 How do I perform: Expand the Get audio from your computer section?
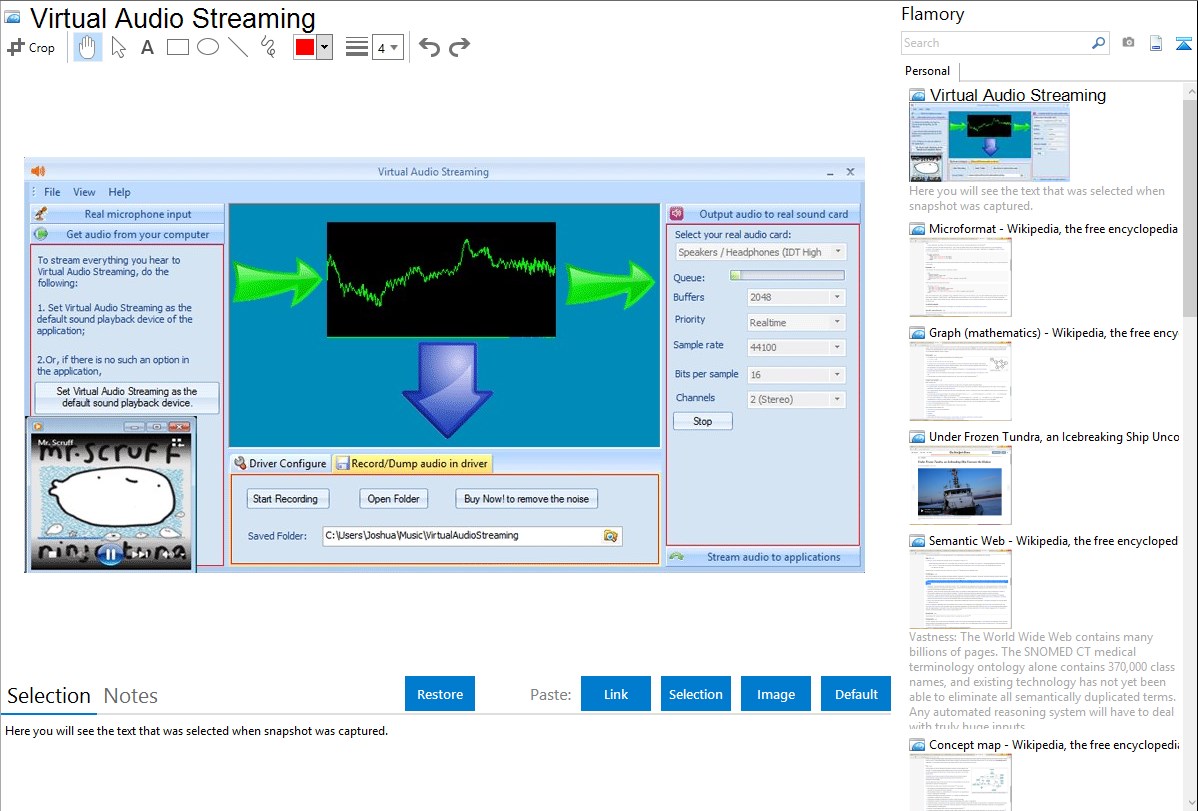[x=127, y=234]
